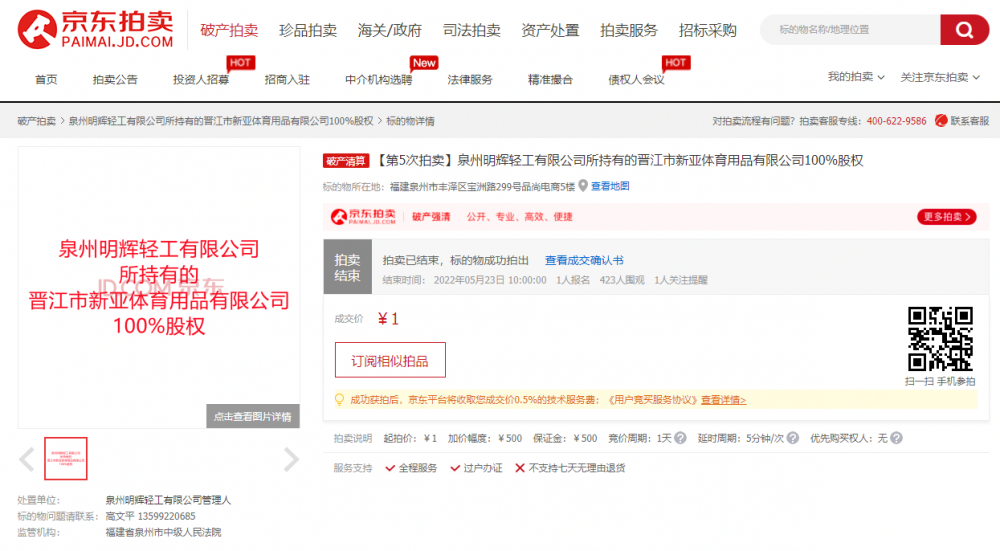Open 拍卖服务 category tab

(629, 30)
